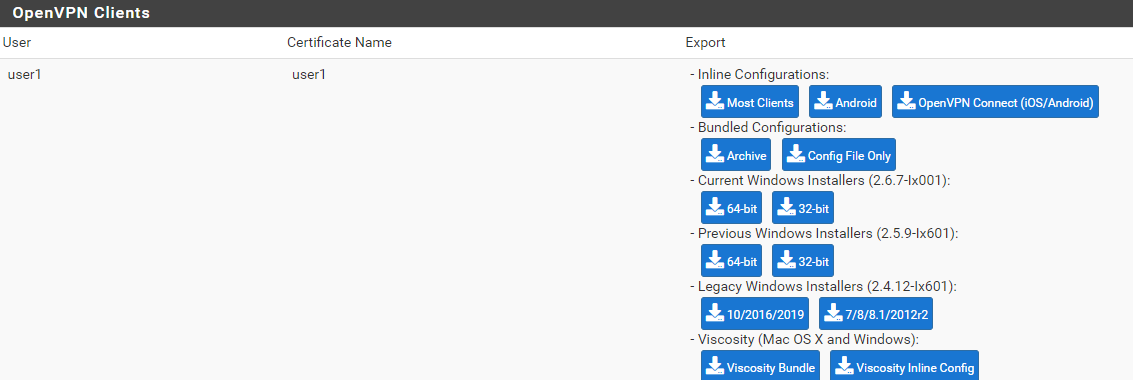The width and height of the screenshot is (1133, 380).
Task: Get current 2.6.7 64-bit Windows installer
Action: (732, 208)
